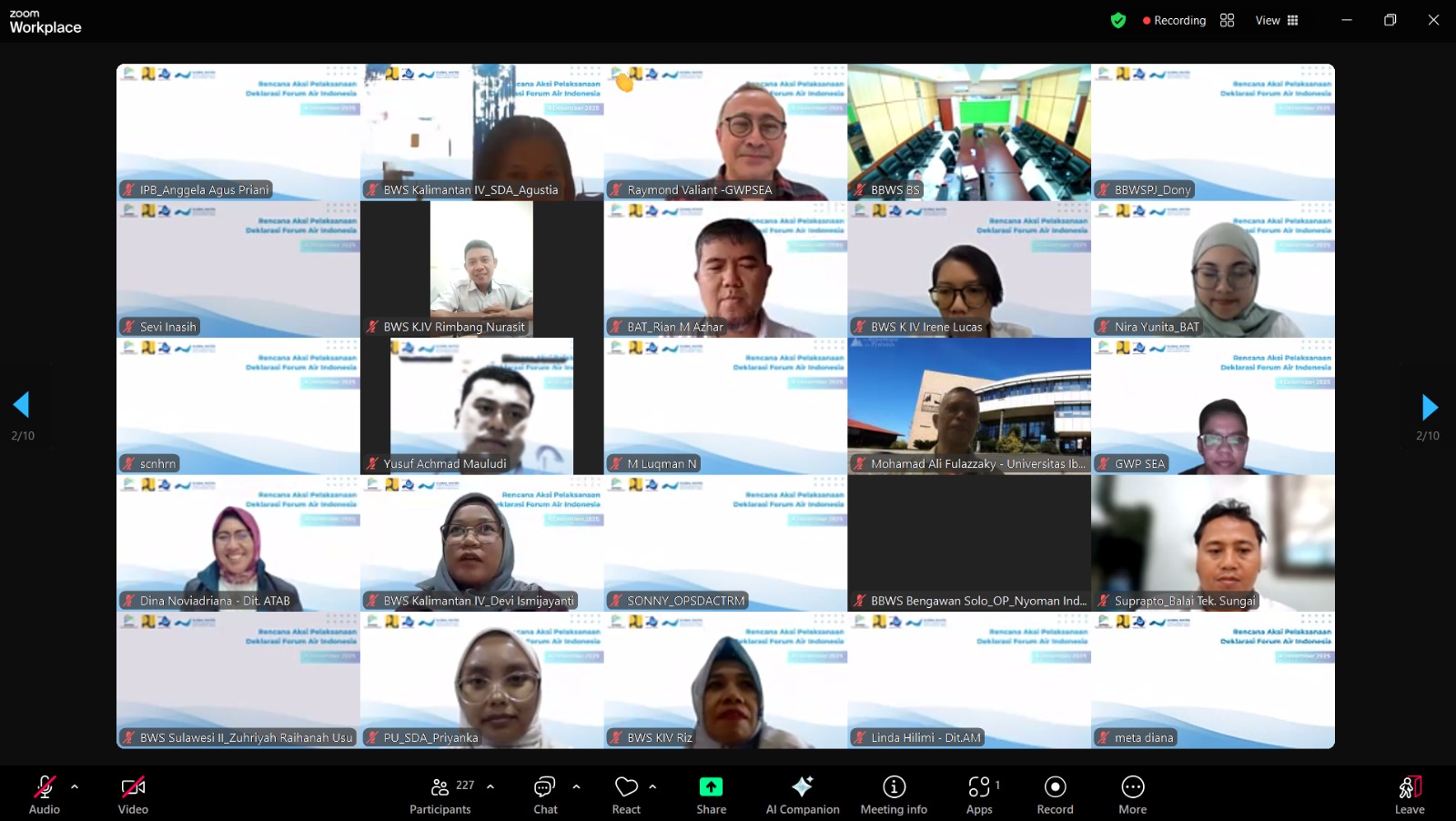Screen dimensions: 1456x821
Task: Open the Chat panel
Action: pos(545,794)
